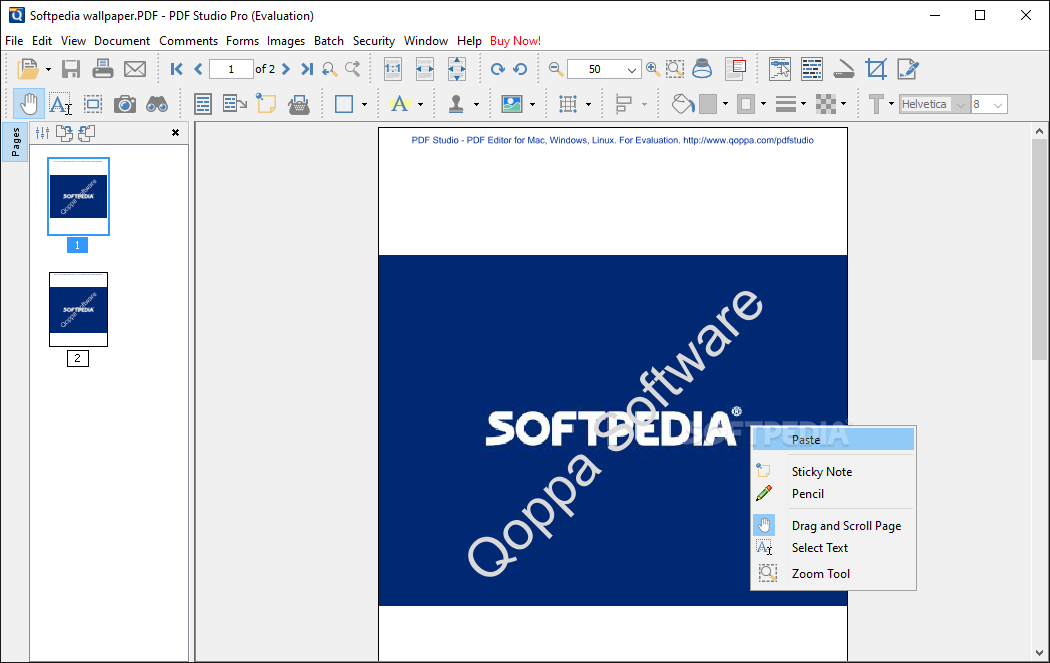Go to the next page arrow

(x=286, y=69)
